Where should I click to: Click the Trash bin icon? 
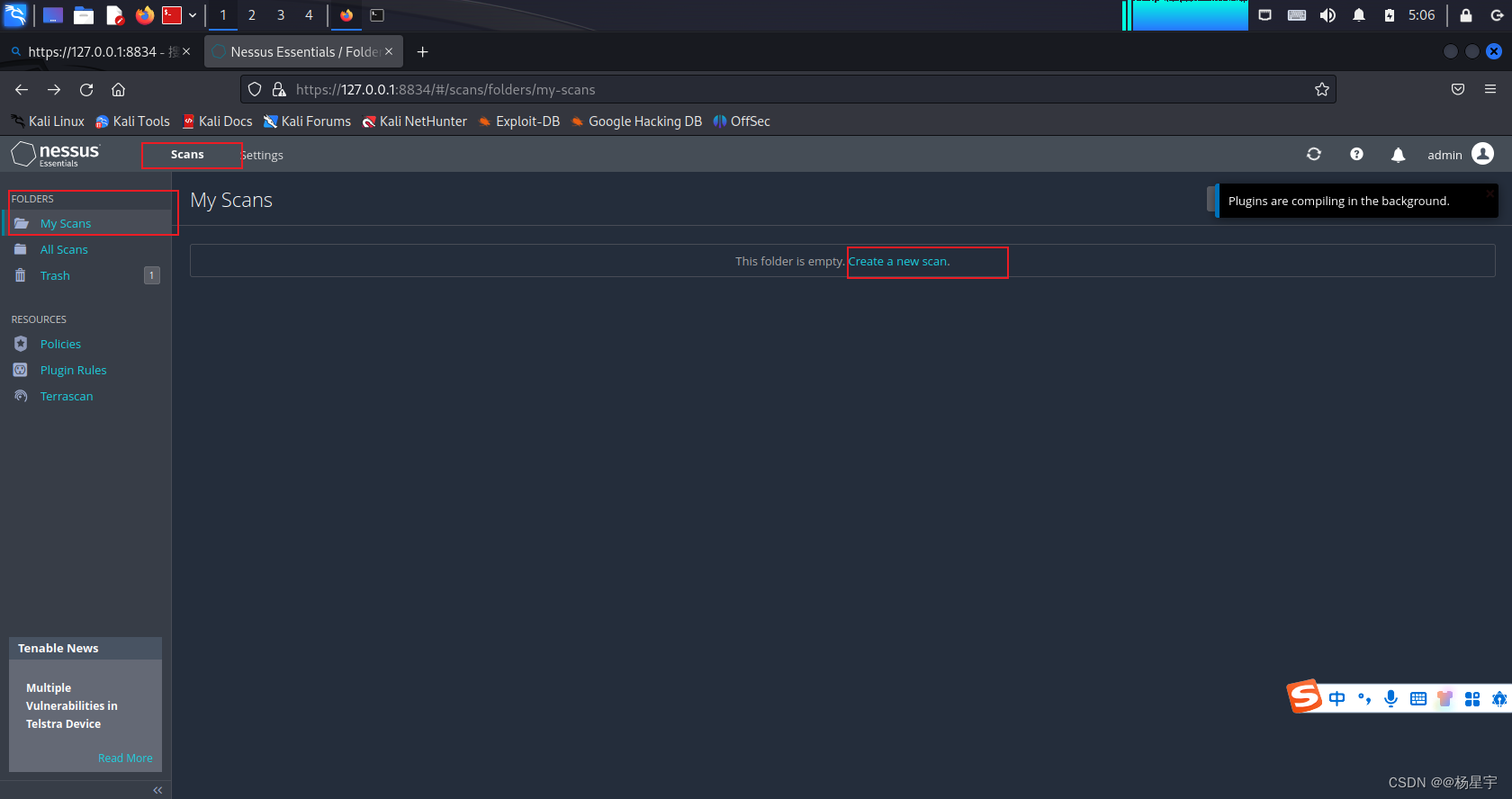pos(21,275)
